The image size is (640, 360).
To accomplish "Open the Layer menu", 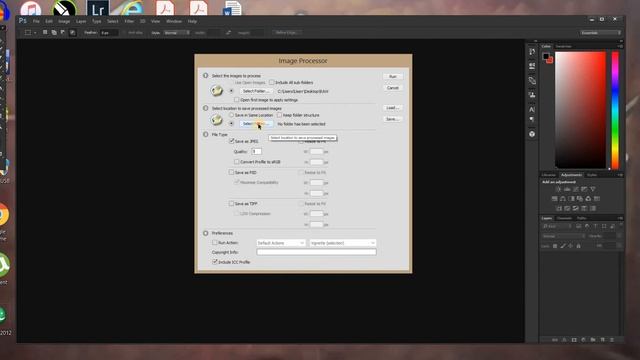I will [x=81, y=21].
